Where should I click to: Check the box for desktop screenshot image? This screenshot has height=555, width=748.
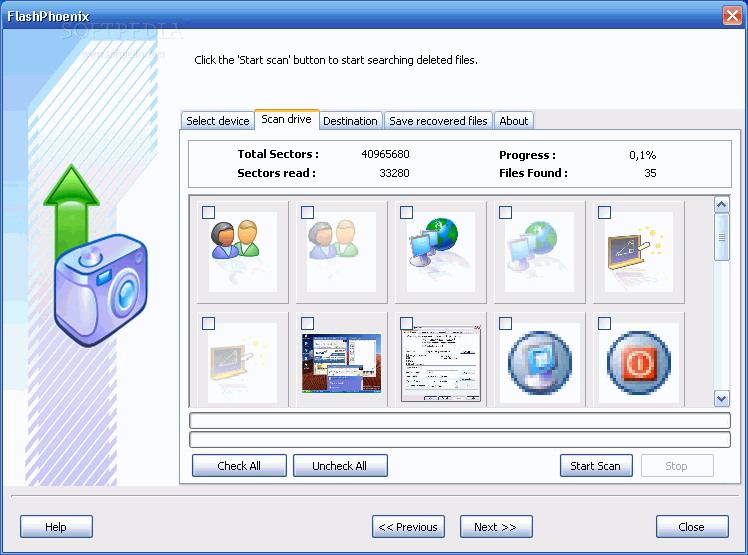coord(308,324)
